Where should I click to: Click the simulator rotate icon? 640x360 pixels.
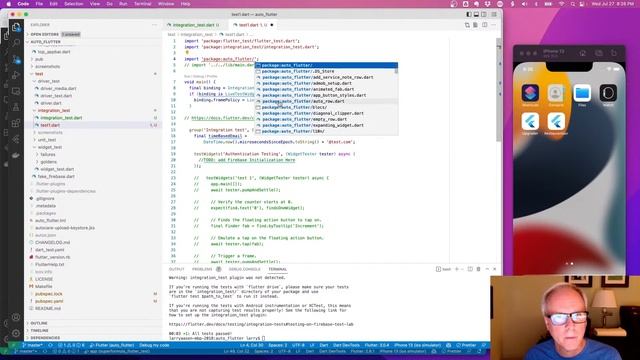click(x=613, y=53)
